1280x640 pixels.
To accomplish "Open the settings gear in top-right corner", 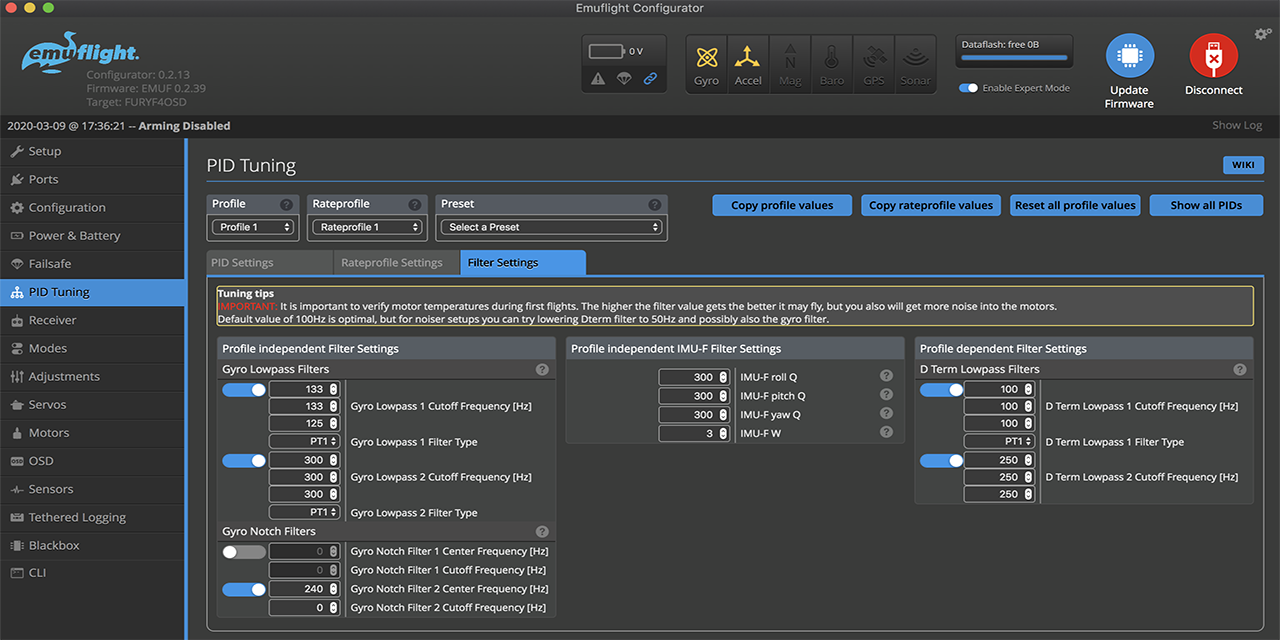I will pyautogui.click(x=1262, y=34).
